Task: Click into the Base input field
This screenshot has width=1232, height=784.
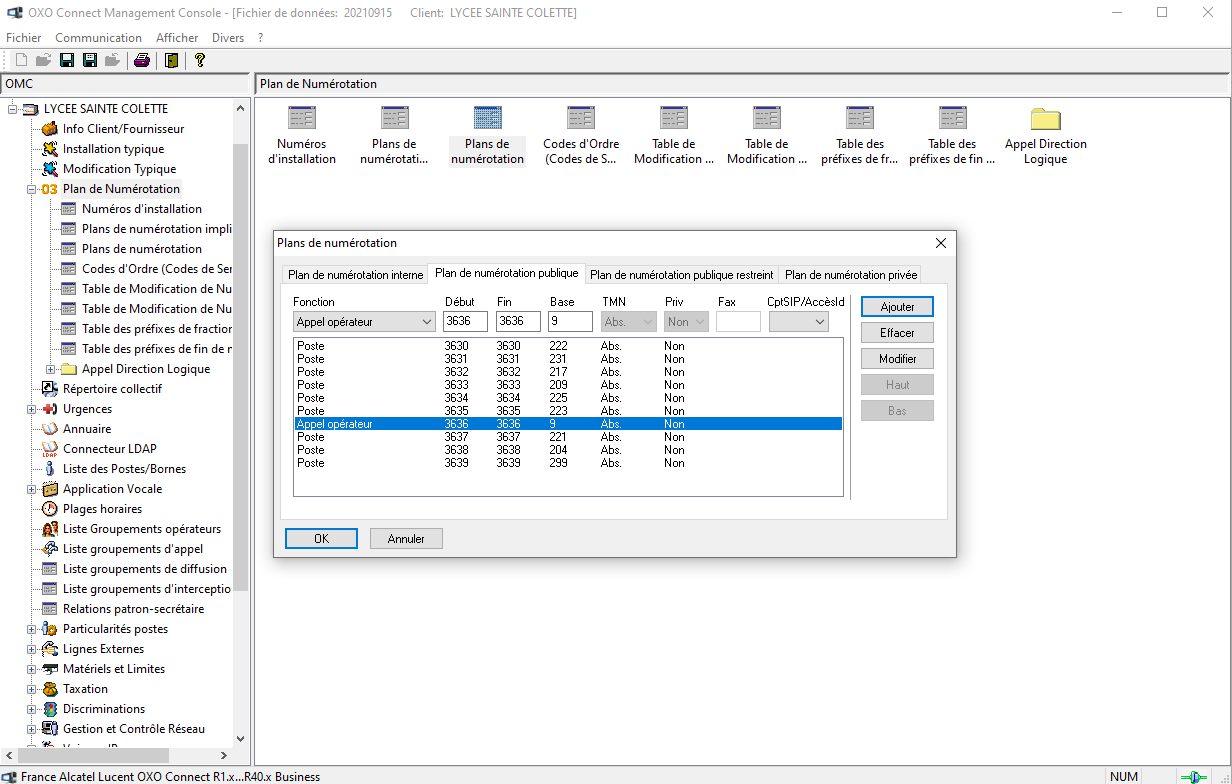Action: point(570,322)
